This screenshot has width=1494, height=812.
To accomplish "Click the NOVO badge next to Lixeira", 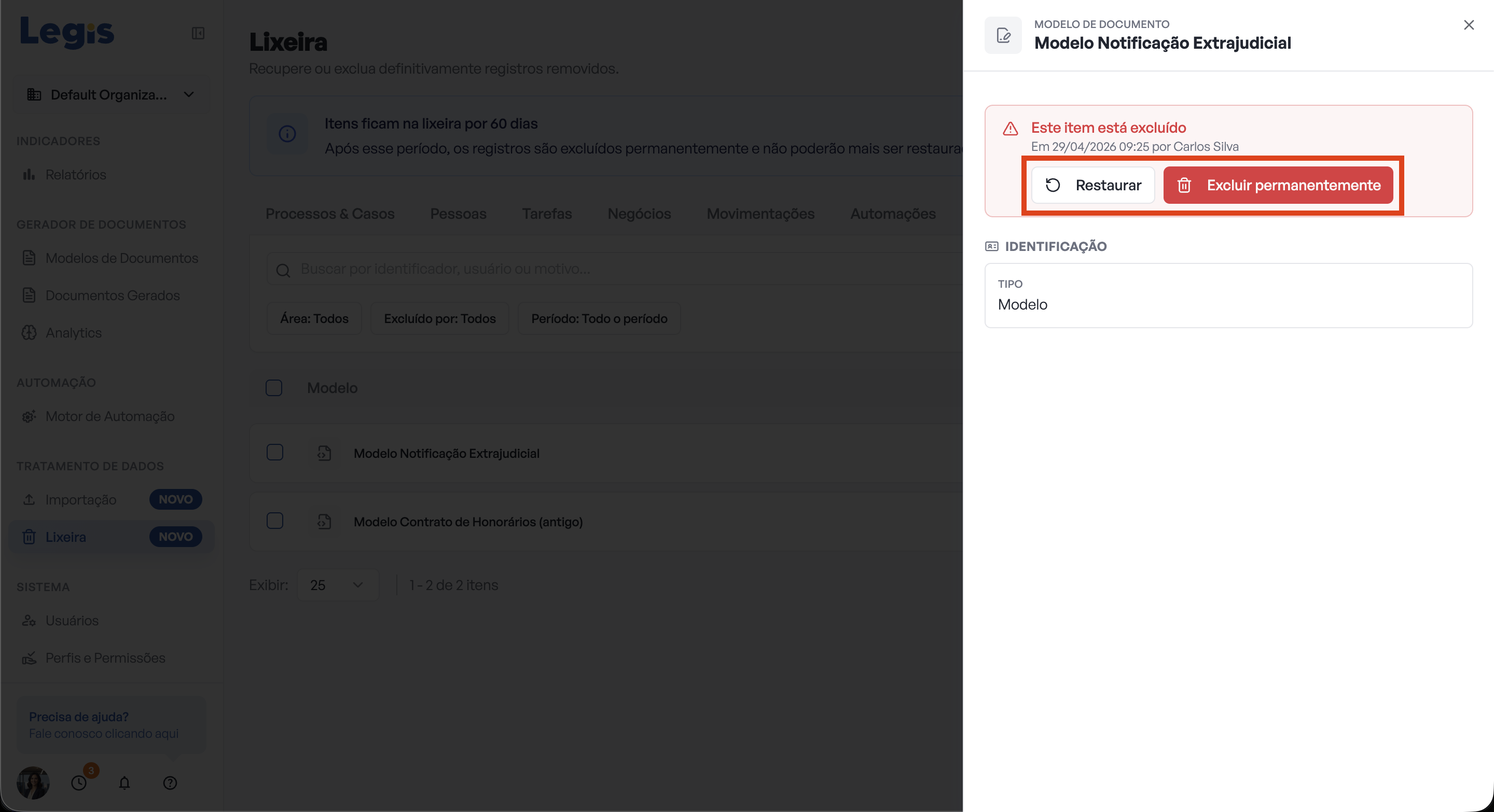I will 176,537.
